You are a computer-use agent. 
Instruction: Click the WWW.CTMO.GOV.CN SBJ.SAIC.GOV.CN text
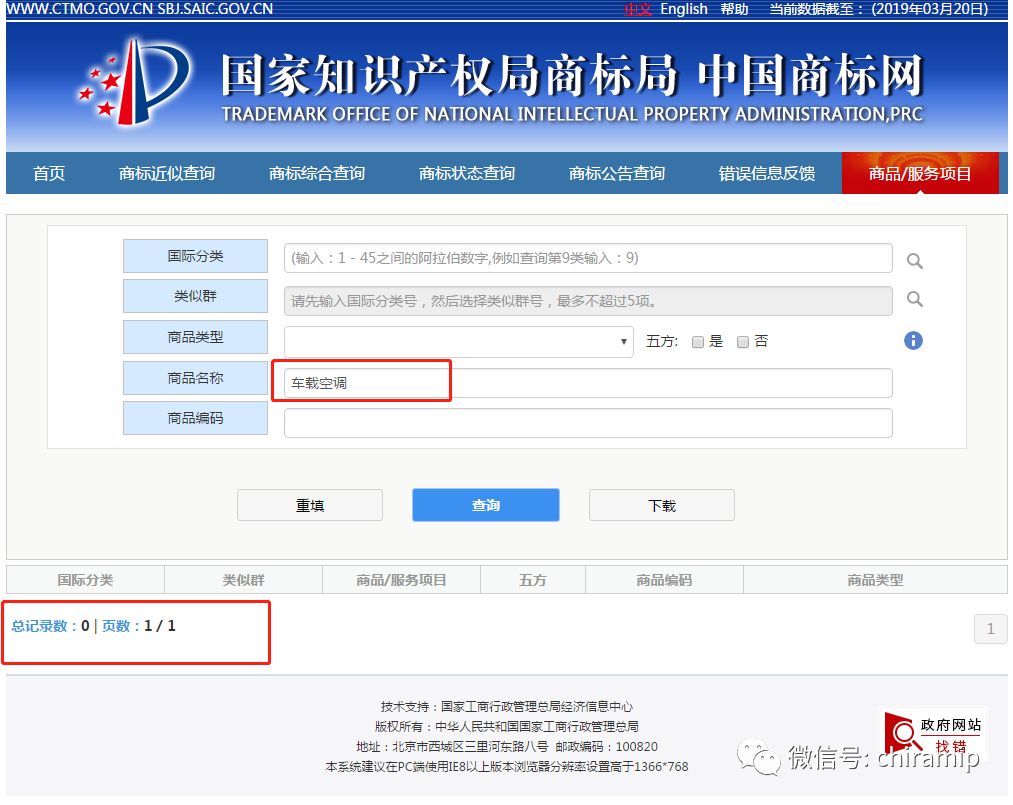139,9
